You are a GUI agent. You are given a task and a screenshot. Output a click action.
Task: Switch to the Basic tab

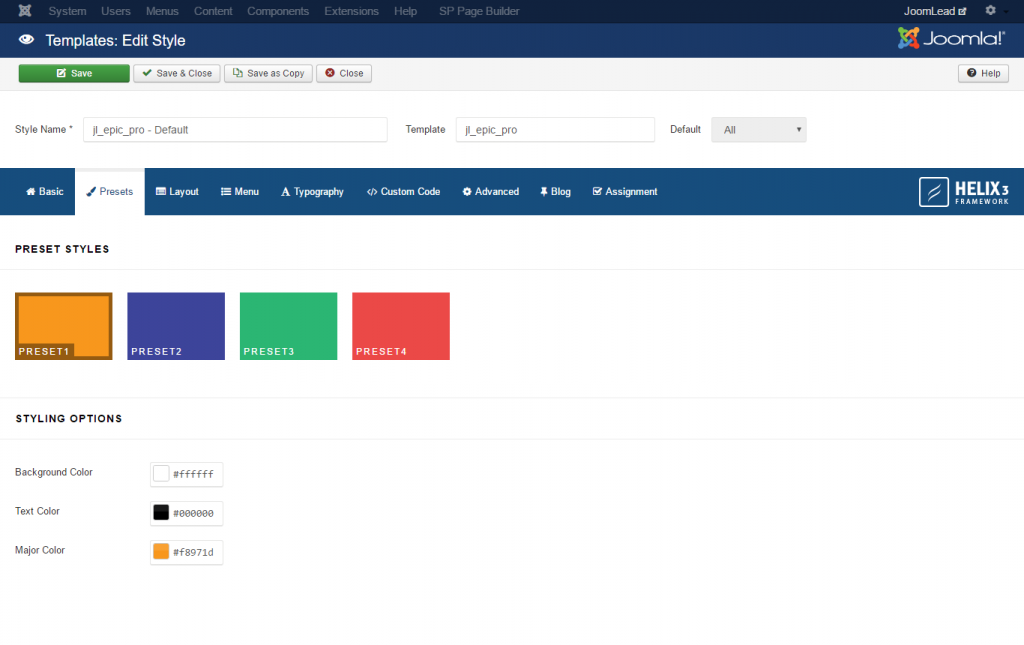44,191
